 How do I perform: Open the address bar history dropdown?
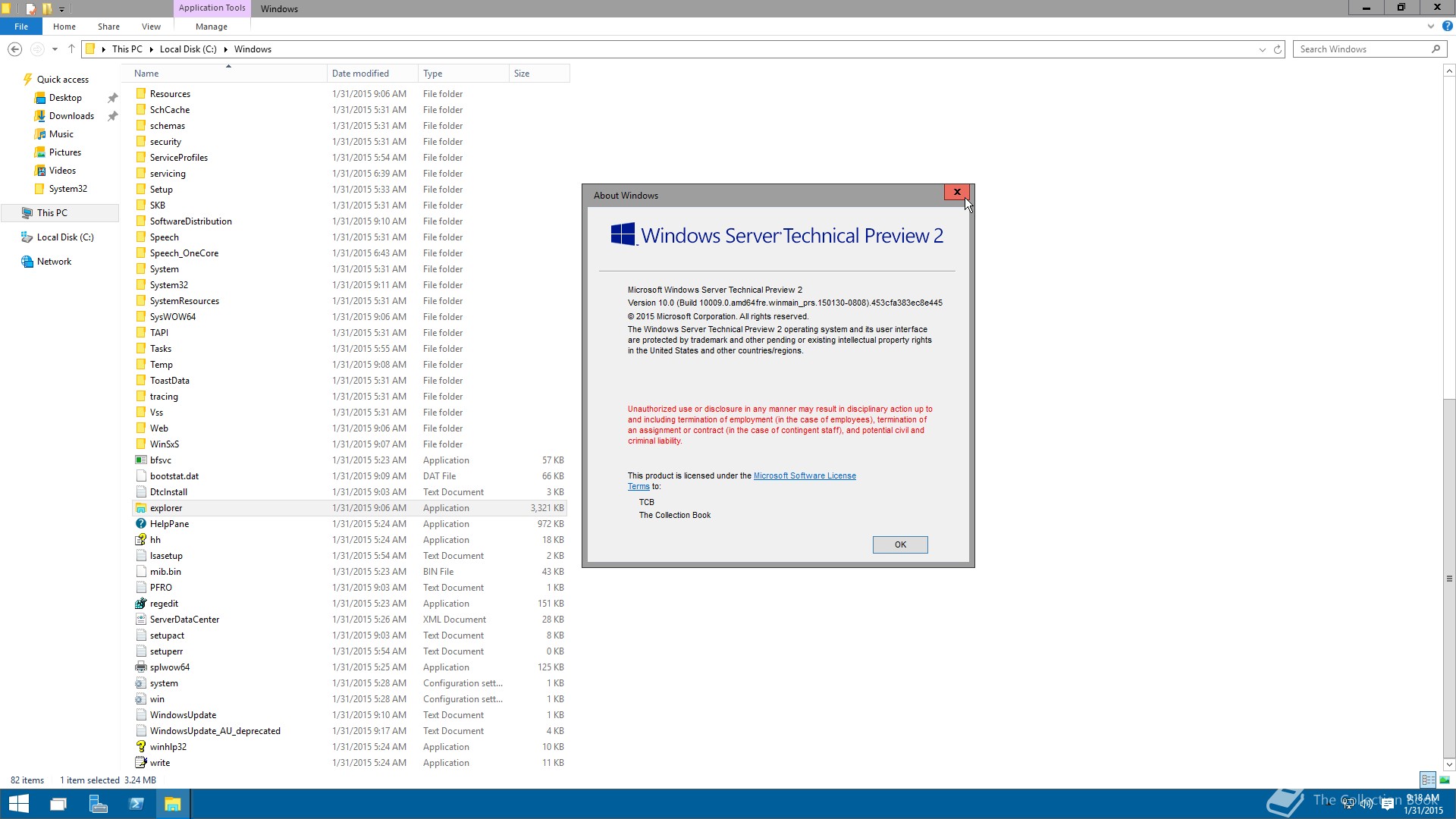tap(1262, 49)
